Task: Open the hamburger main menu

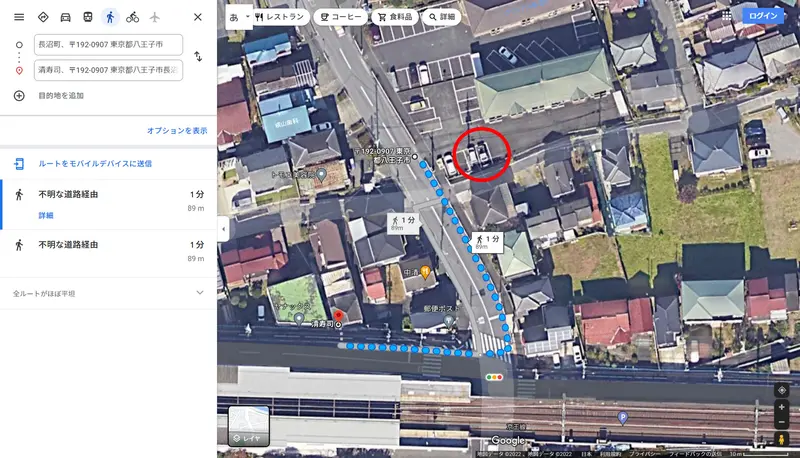Action: point(19,17)
